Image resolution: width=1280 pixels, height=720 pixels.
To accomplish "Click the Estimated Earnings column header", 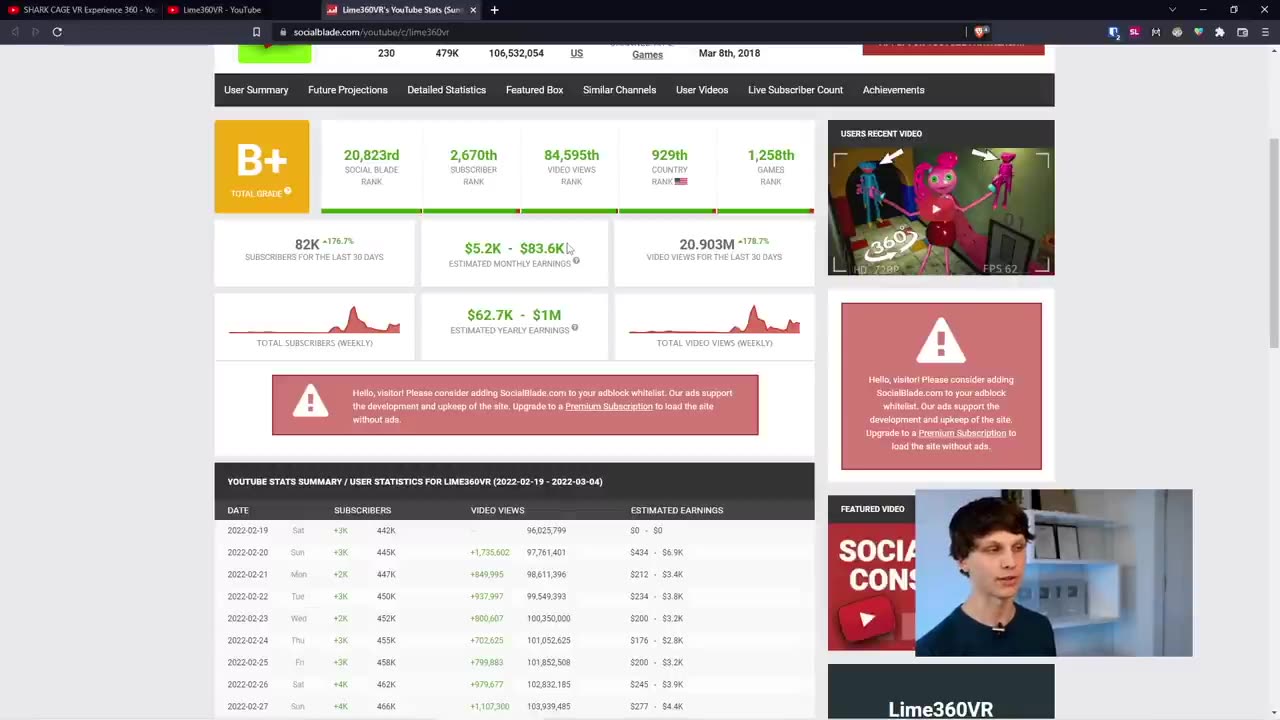I will click(676, 510).
